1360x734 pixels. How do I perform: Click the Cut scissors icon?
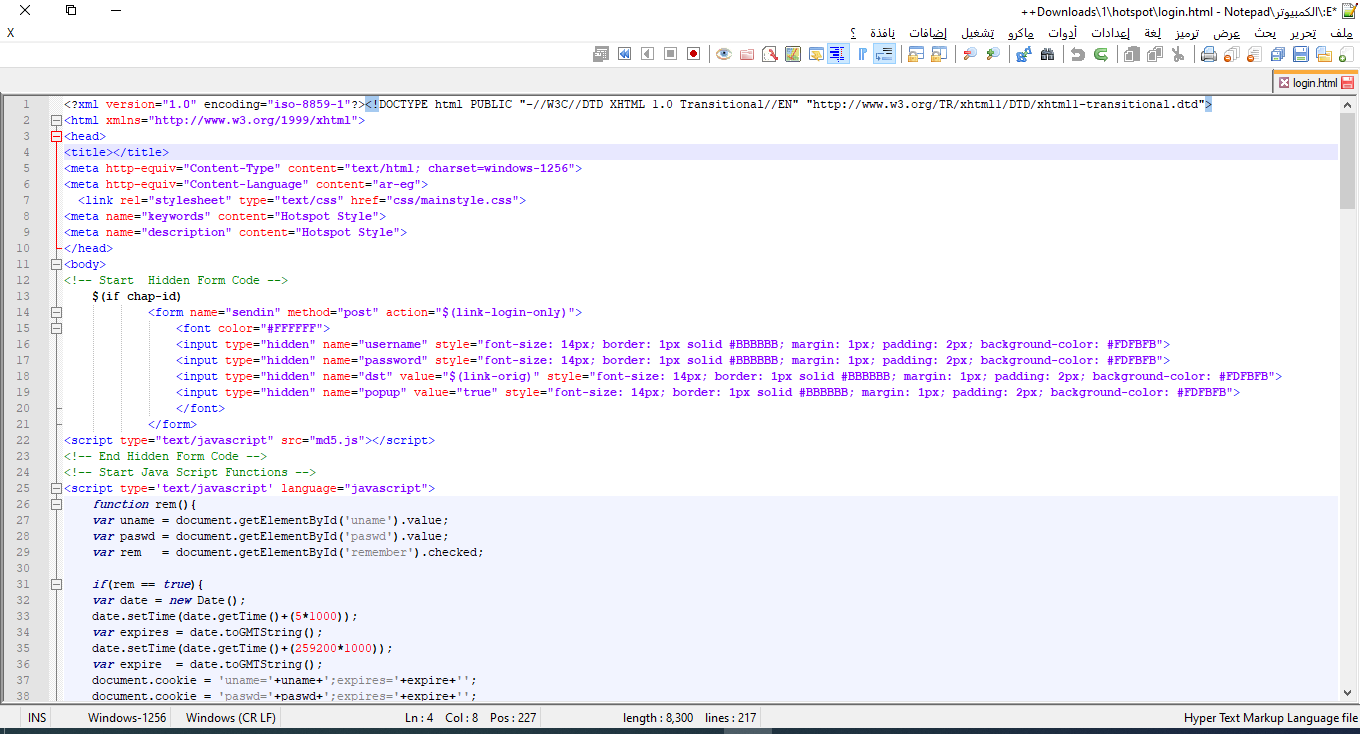point(1178,54)
